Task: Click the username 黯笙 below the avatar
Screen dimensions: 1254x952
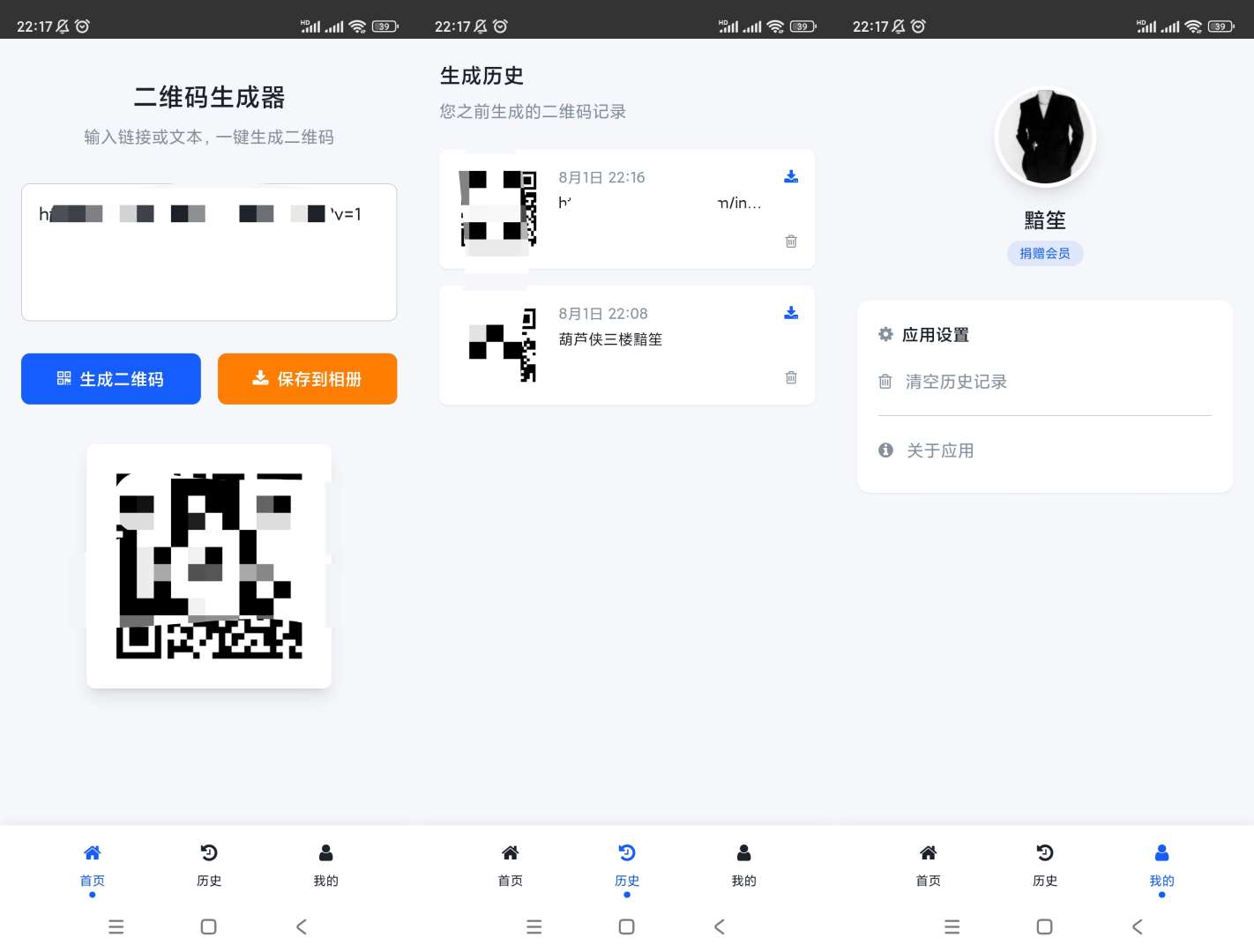Action: click(x=1045, y=220)
